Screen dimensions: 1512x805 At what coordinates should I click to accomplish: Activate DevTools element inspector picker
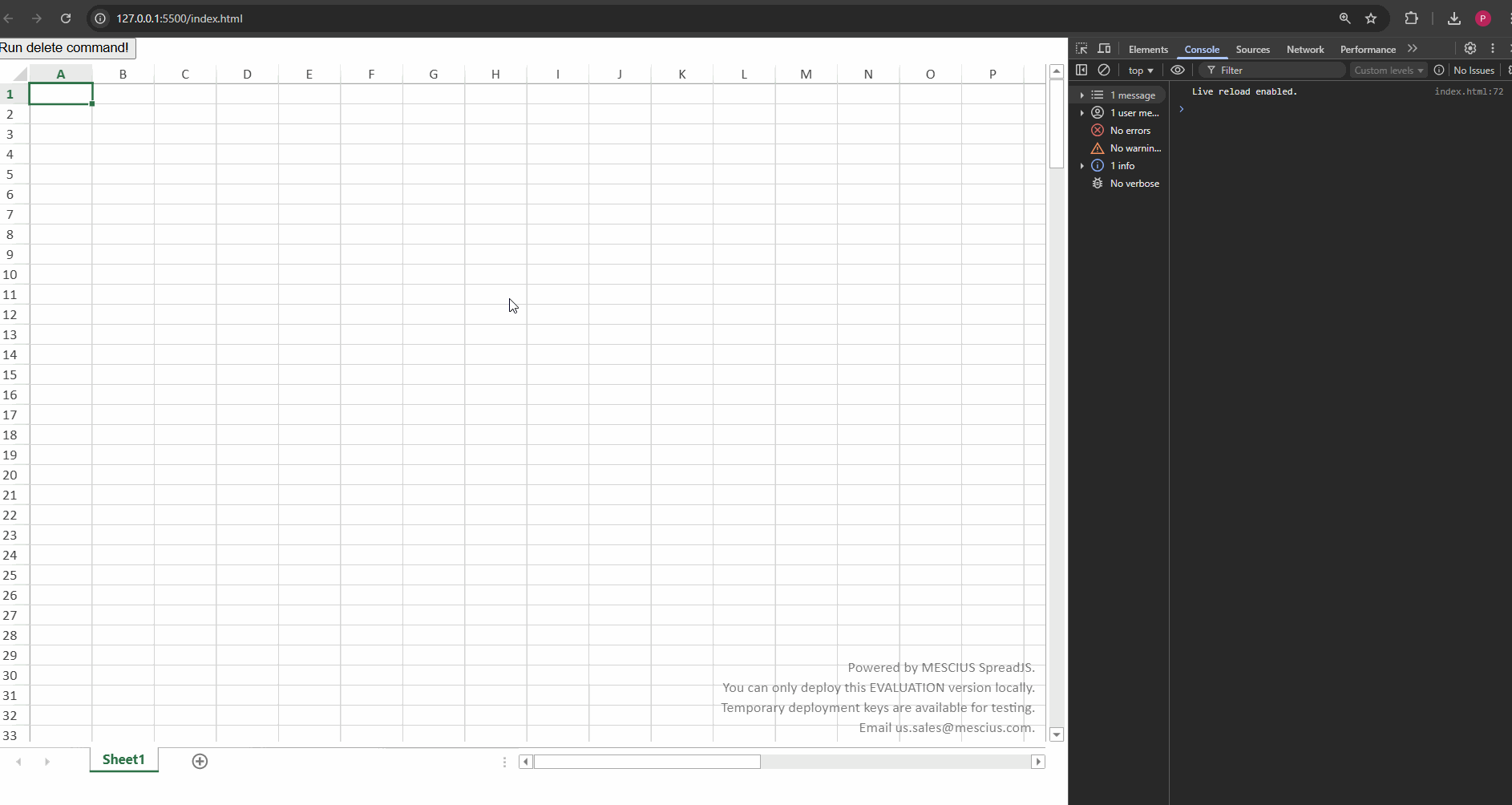pos(1081,49)
